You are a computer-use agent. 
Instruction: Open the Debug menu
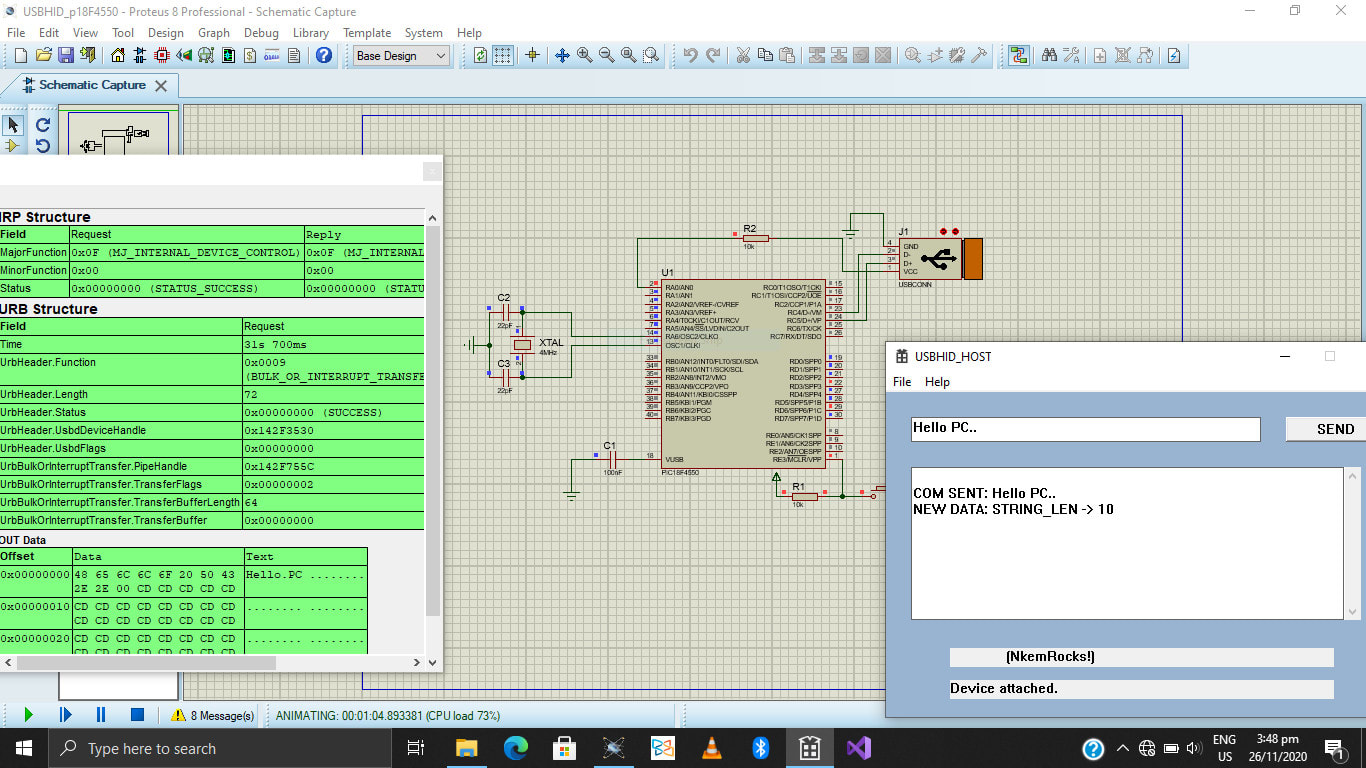tap(262, 33)
